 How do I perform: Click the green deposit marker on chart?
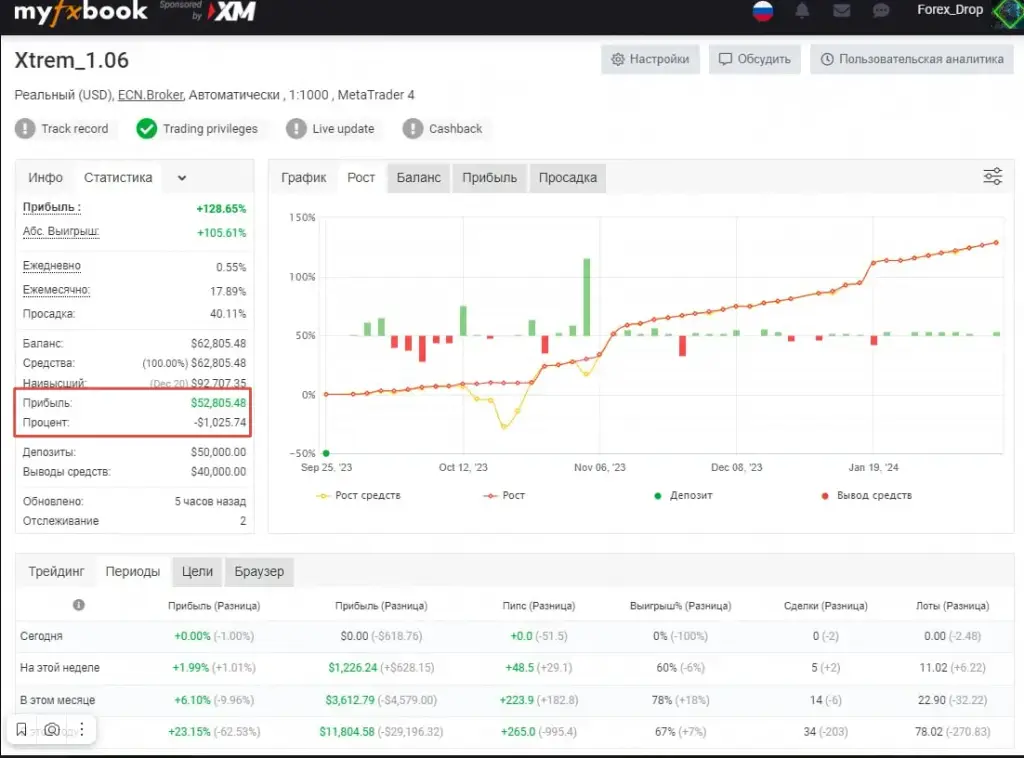326,453
